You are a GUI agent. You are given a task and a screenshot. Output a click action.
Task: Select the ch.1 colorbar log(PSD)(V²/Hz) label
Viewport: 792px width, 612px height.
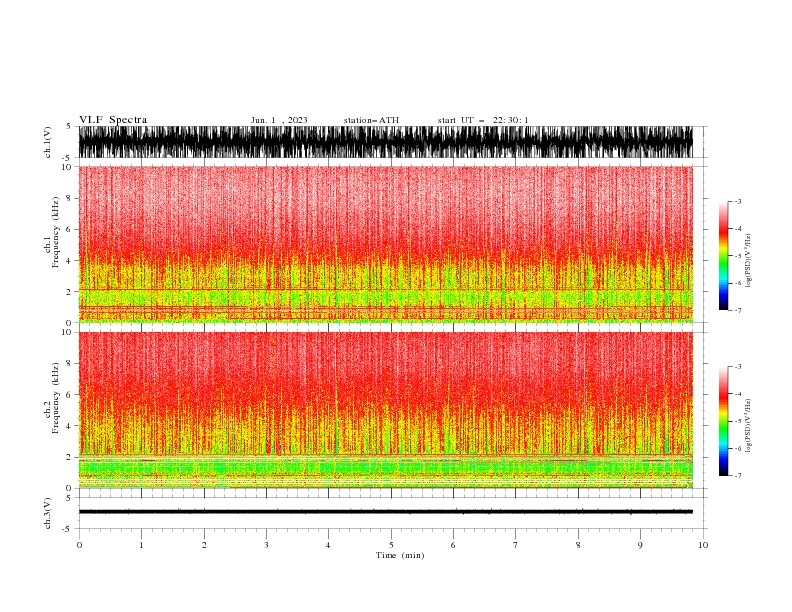tap(749, 261)
